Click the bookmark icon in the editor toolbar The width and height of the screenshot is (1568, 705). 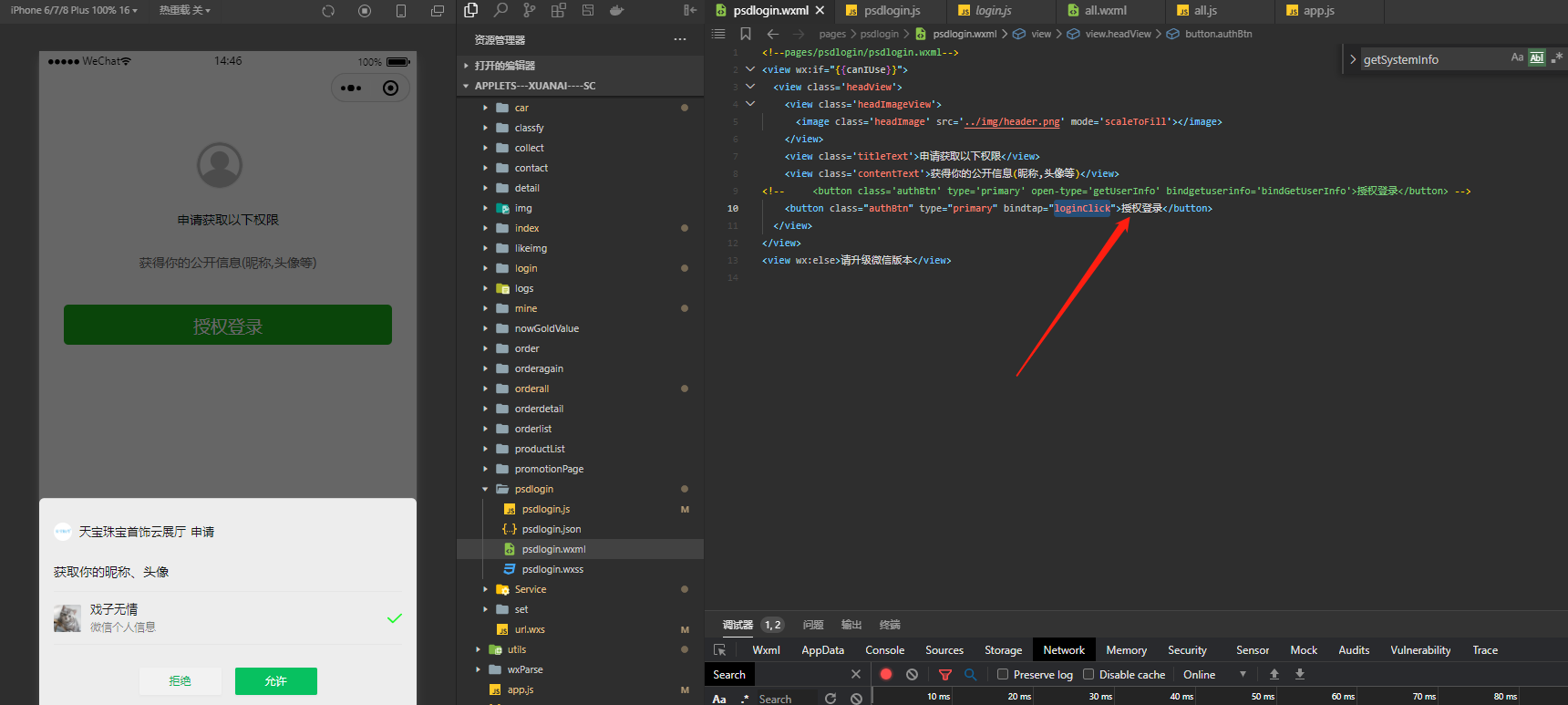[x=746, y=34]
